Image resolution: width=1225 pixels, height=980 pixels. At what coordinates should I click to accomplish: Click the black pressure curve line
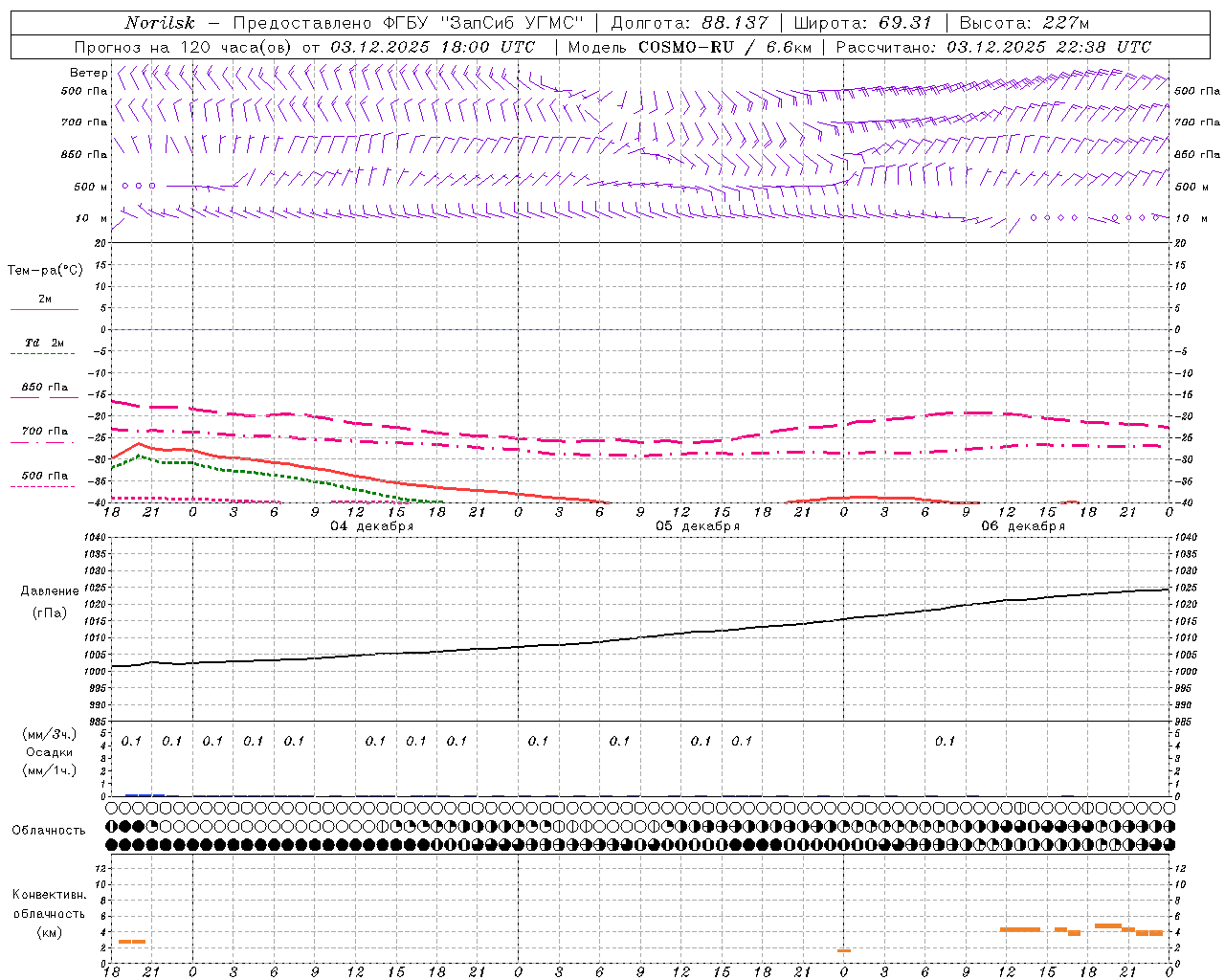coord(640,635)
